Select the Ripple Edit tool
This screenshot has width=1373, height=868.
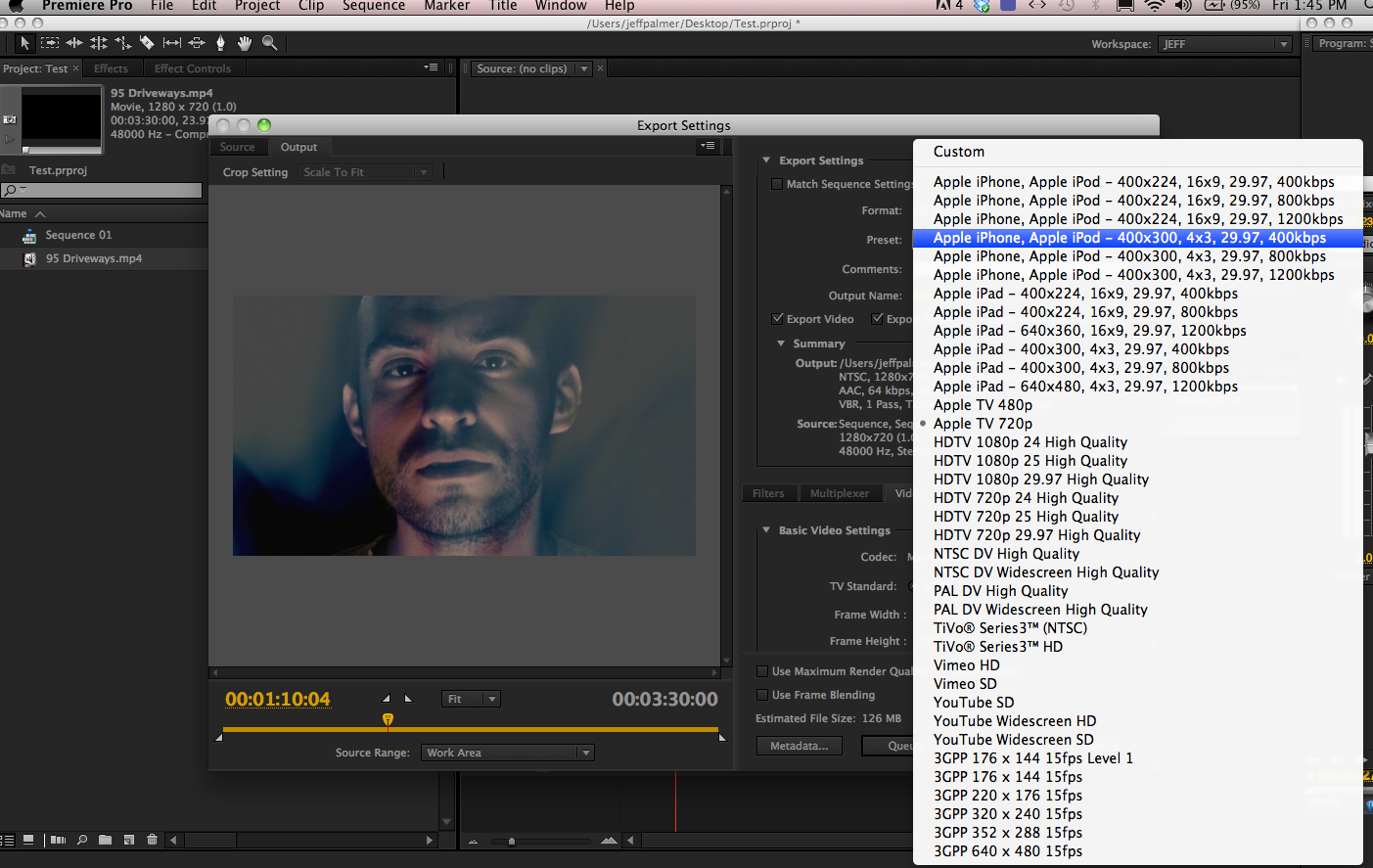(x=74, y=43)
